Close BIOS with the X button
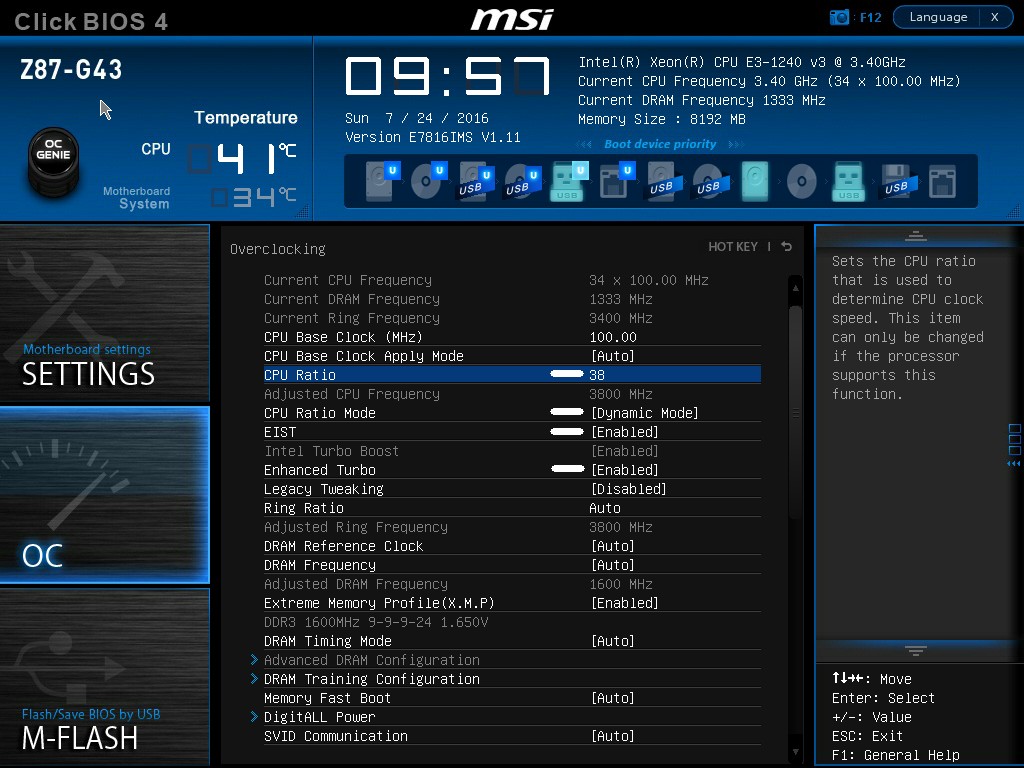 pyautogui.click(x=995, y=17)
